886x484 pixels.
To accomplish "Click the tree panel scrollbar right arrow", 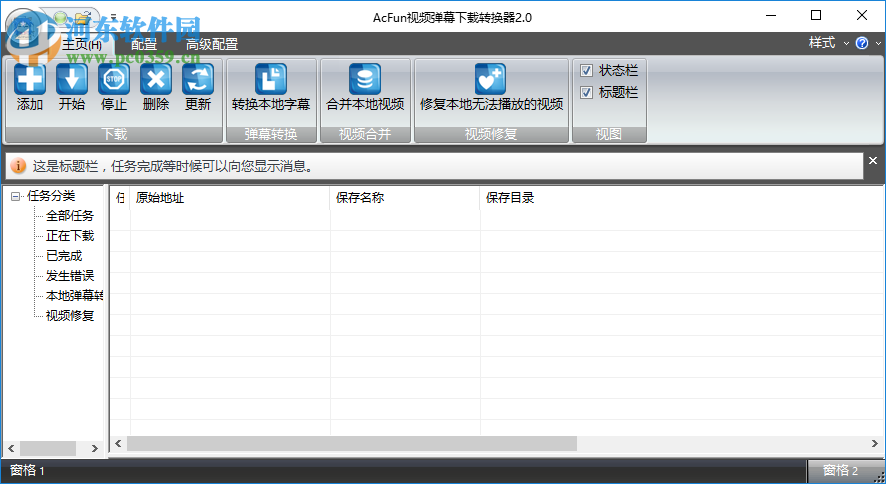I will point(94,448).
